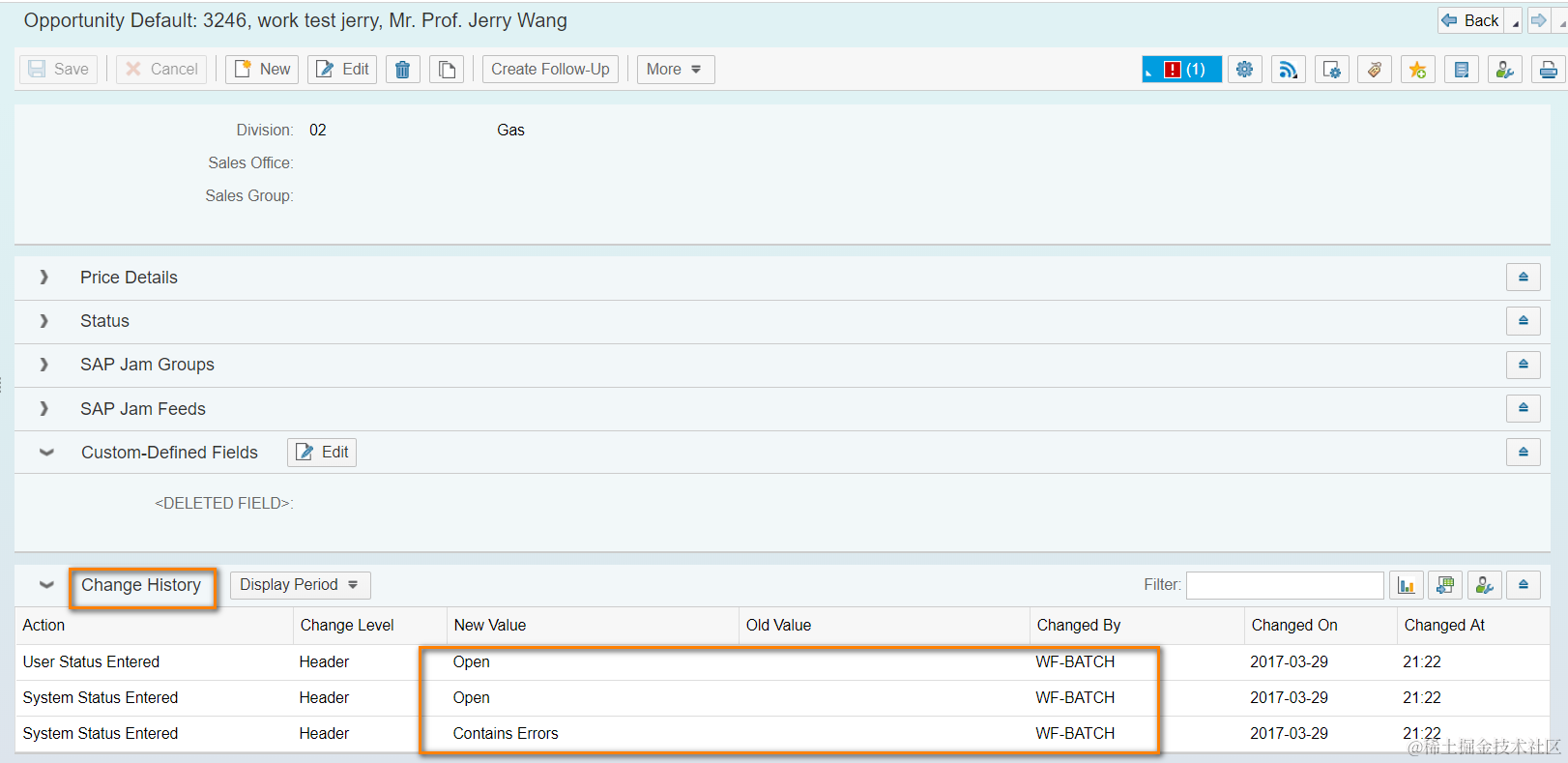This screenshot has width=1568, height=763.
Task: Expand the SAP Jam Groups section
Action: [x=44, y=365]
